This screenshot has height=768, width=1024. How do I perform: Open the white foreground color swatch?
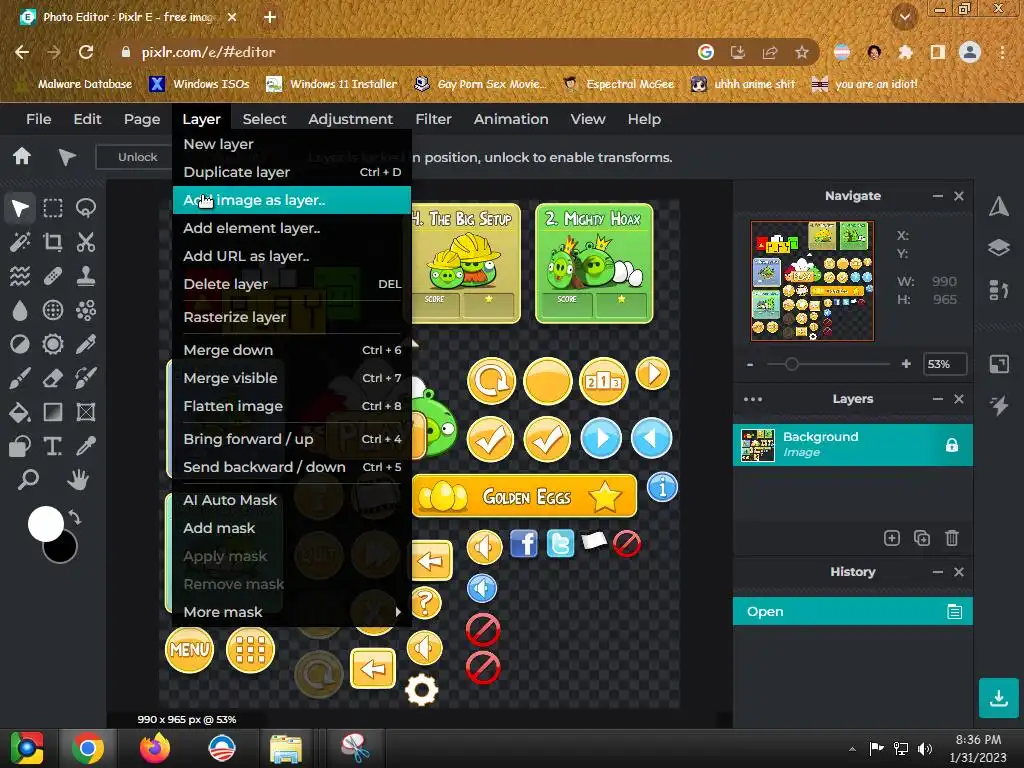pos(45,524)
